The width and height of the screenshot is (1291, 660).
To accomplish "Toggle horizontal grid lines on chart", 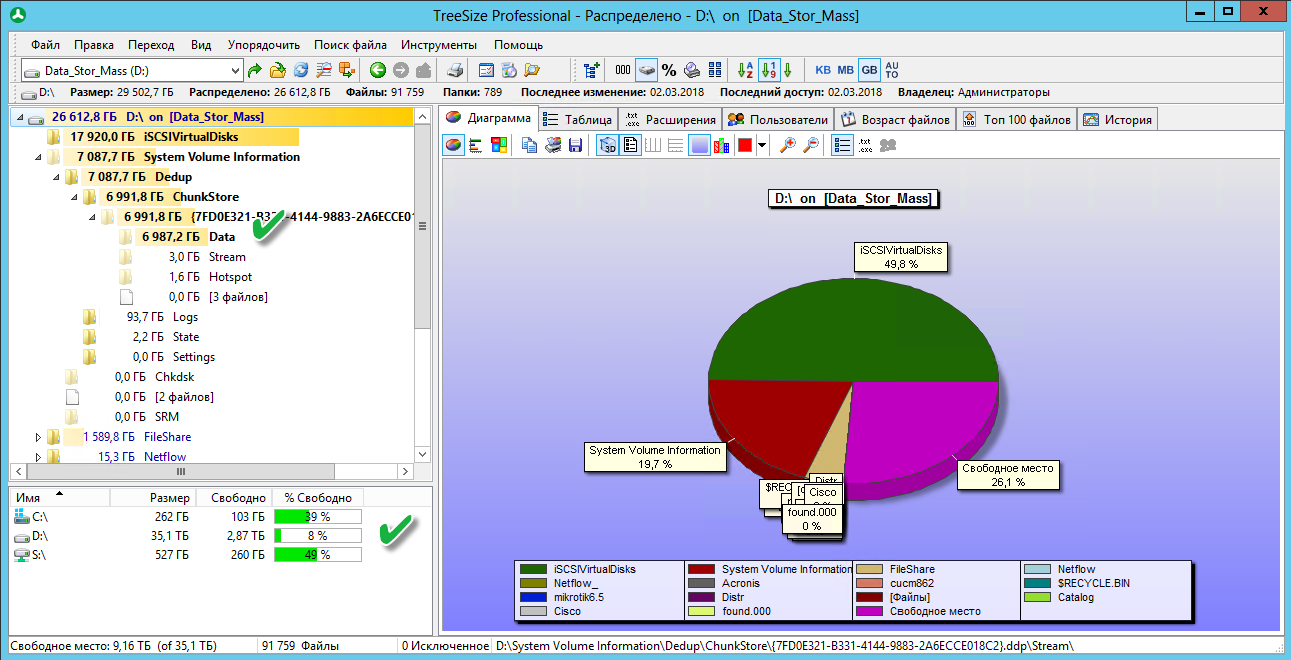I will point(677,145).
